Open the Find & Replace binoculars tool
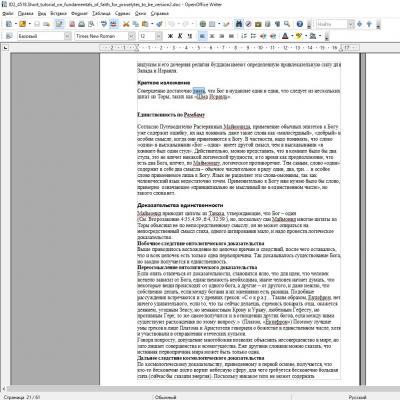This screenshot has height=400, width=400. pyautogui.click(x=239, y=24)
